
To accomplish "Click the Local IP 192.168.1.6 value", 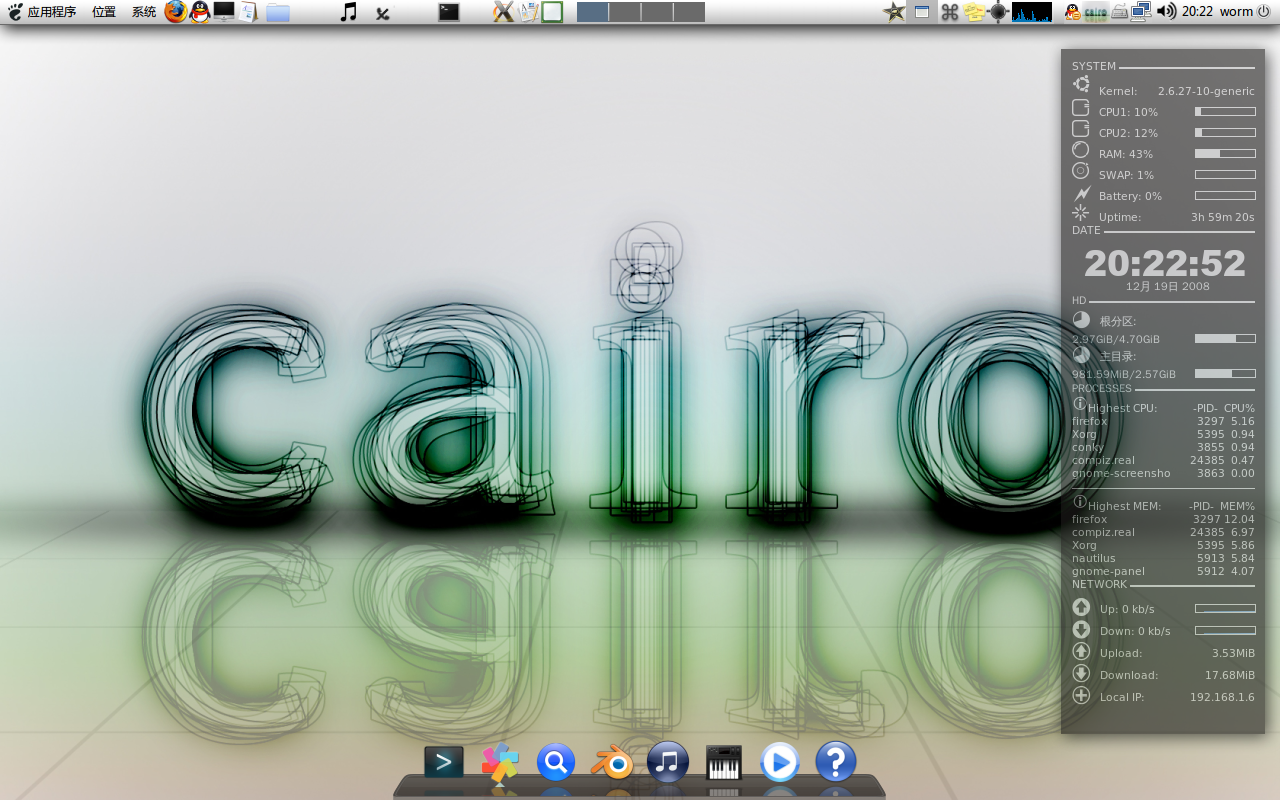I will [x=1222, y=697].
